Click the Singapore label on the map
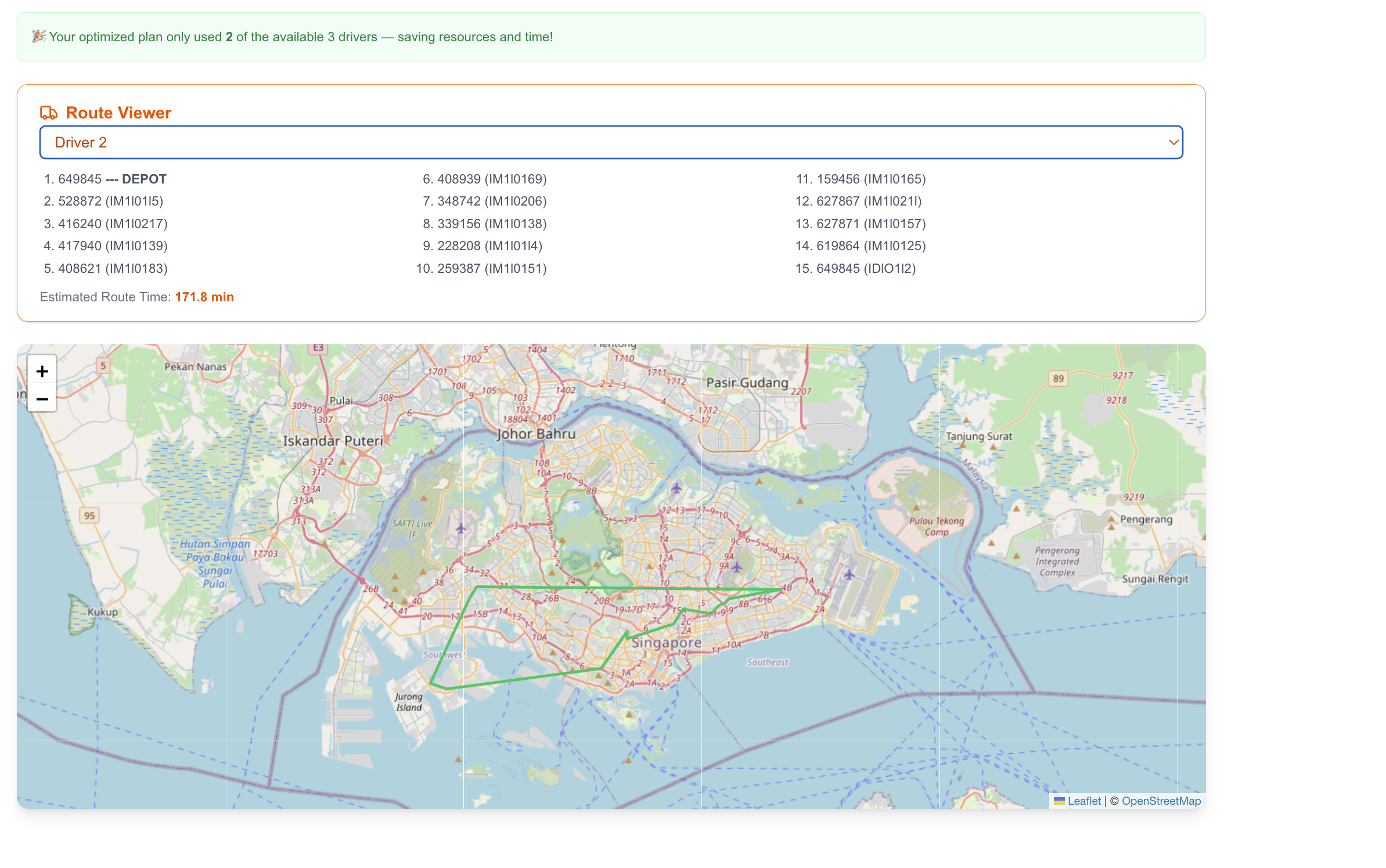This screenshot has width=1386, height=868. coord(666,643)
